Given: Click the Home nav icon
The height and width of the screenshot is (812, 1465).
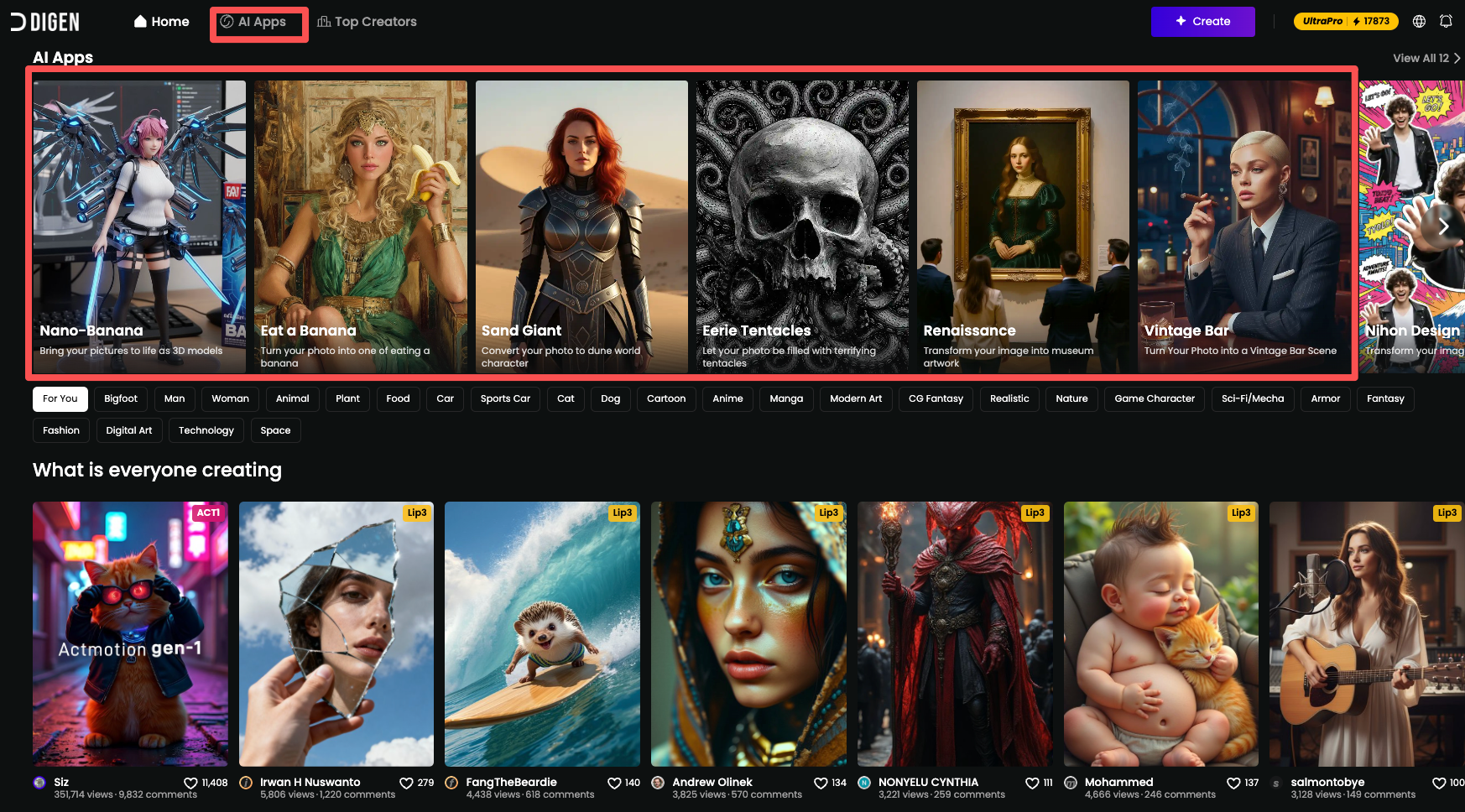Looking at the screenshot, I should click(140, 22).
